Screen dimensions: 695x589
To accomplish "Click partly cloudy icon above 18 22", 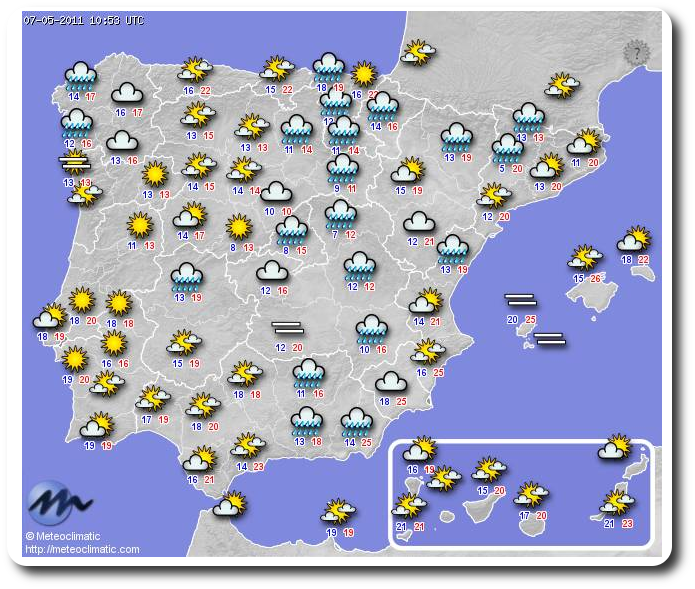I will (634, 239).
